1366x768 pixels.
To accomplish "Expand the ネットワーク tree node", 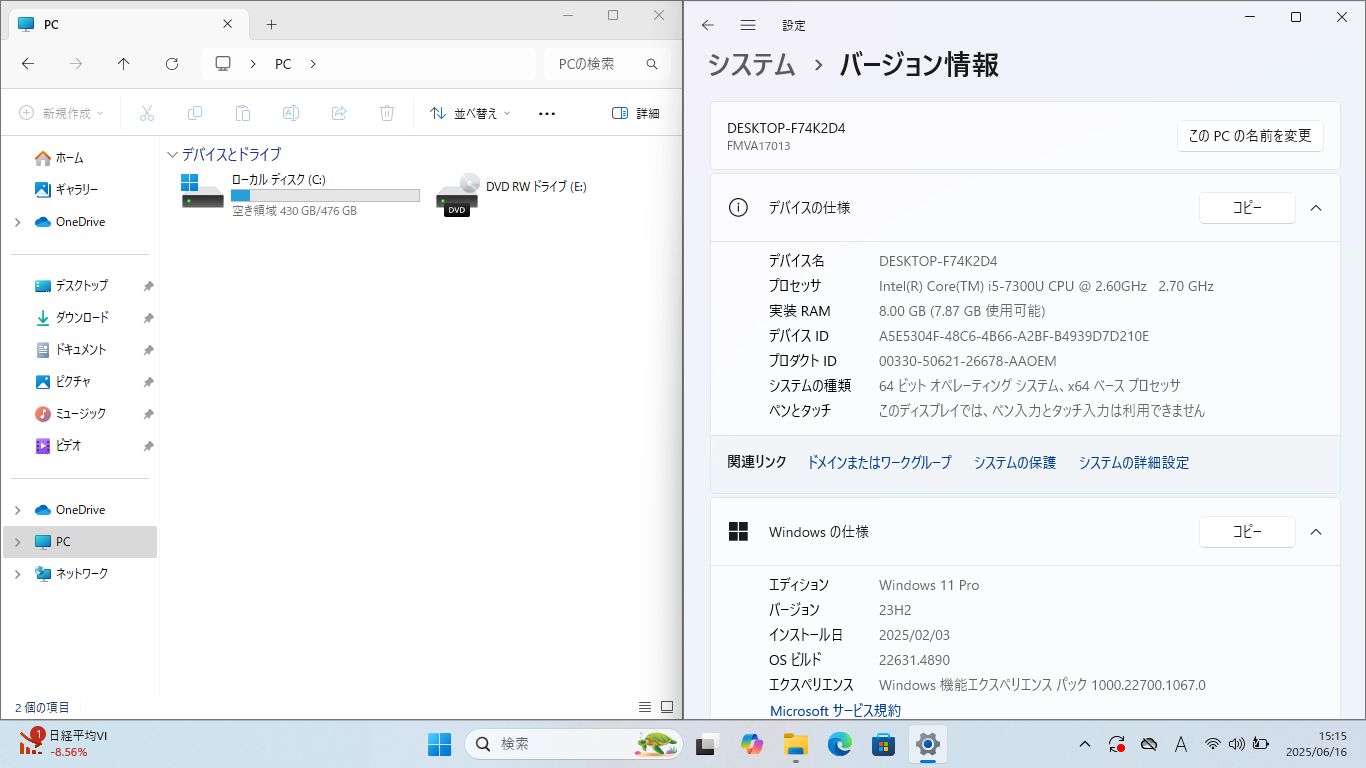I will [x=17, y=574].
